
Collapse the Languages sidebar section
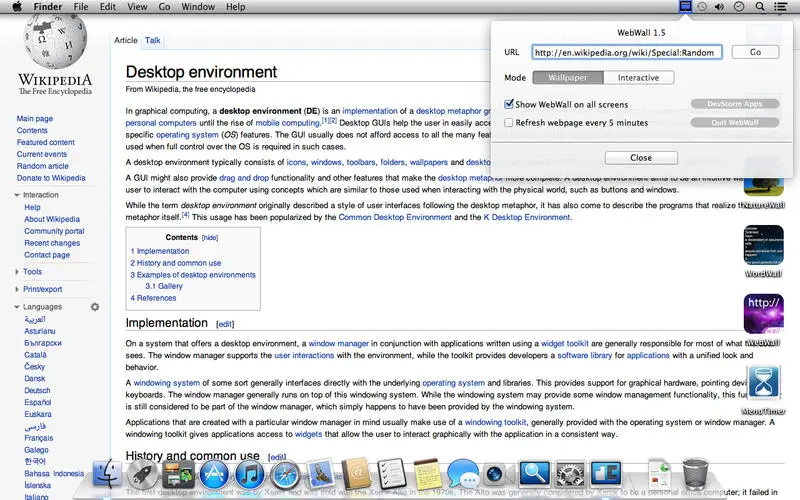tap(17, 307)
